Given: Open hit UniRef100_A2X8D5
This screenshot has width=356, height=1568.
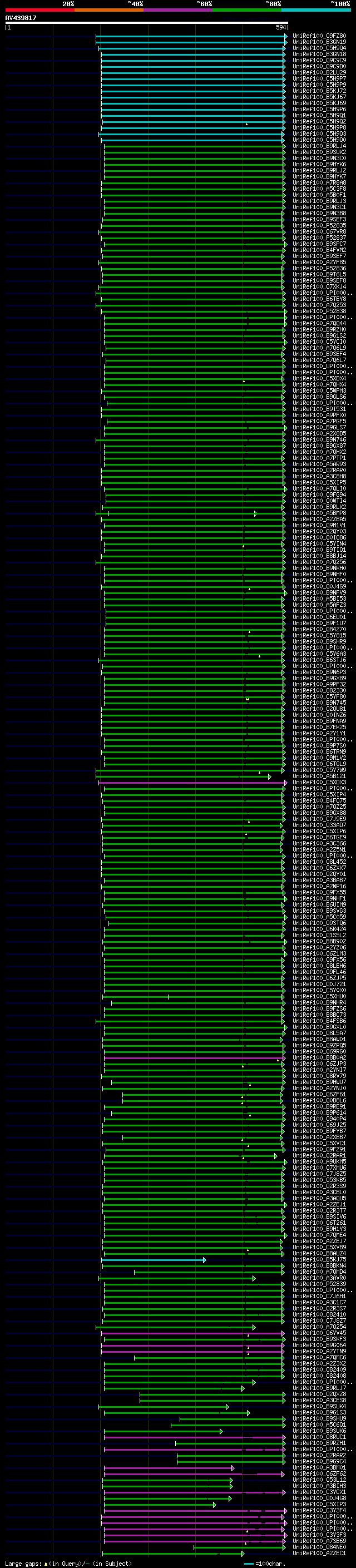Looking at the screenshot, I should click(x=319, y=433).
